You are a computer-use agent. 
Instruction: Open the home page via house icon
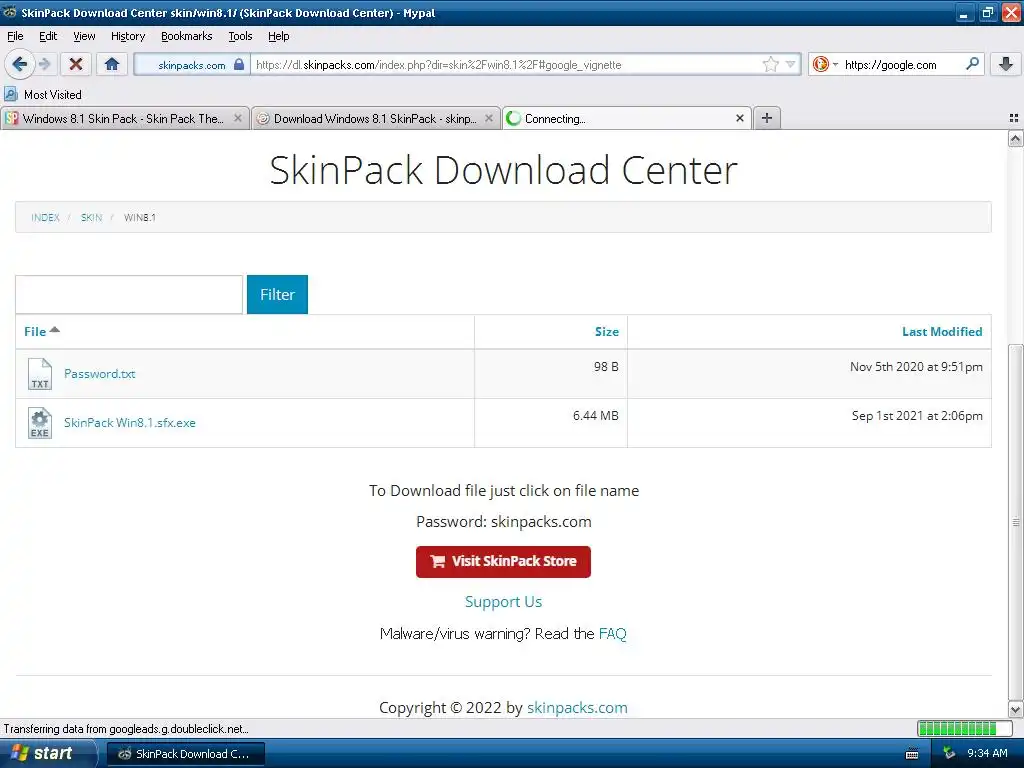click(x=112, y=64)
